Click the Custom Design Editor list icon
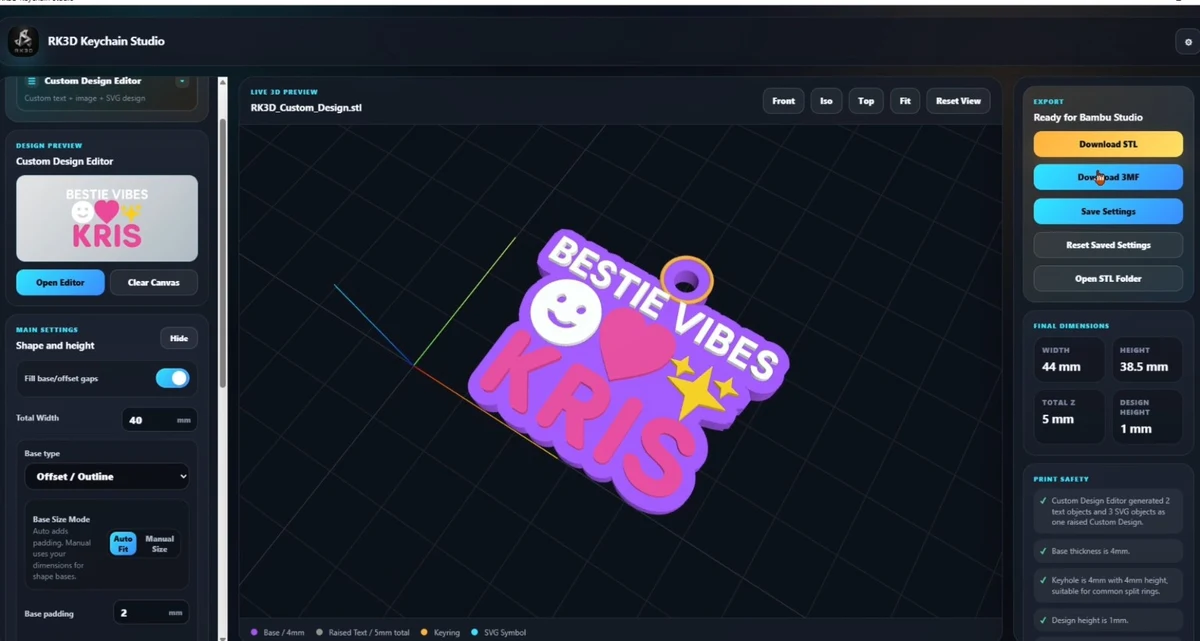The height and width of the screenshot is (641, 1200). coord(32,81)
